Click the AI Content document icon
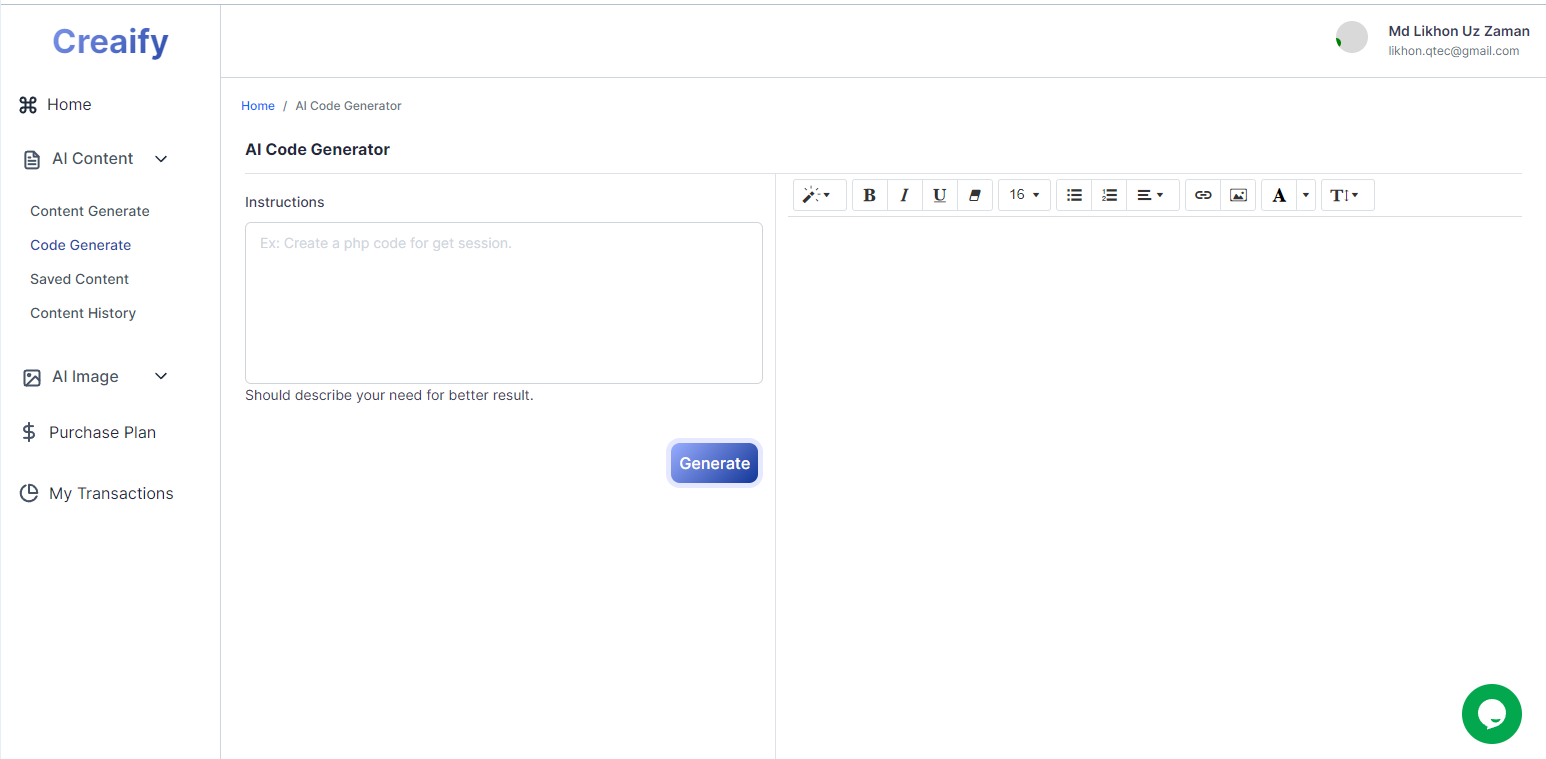1546x759 pixels. tap(32, 159)
